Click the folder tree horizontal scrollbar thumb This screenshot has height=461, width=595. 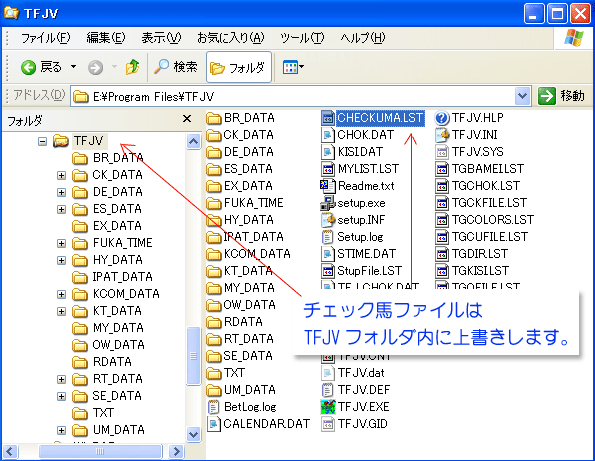pos(100,452)
